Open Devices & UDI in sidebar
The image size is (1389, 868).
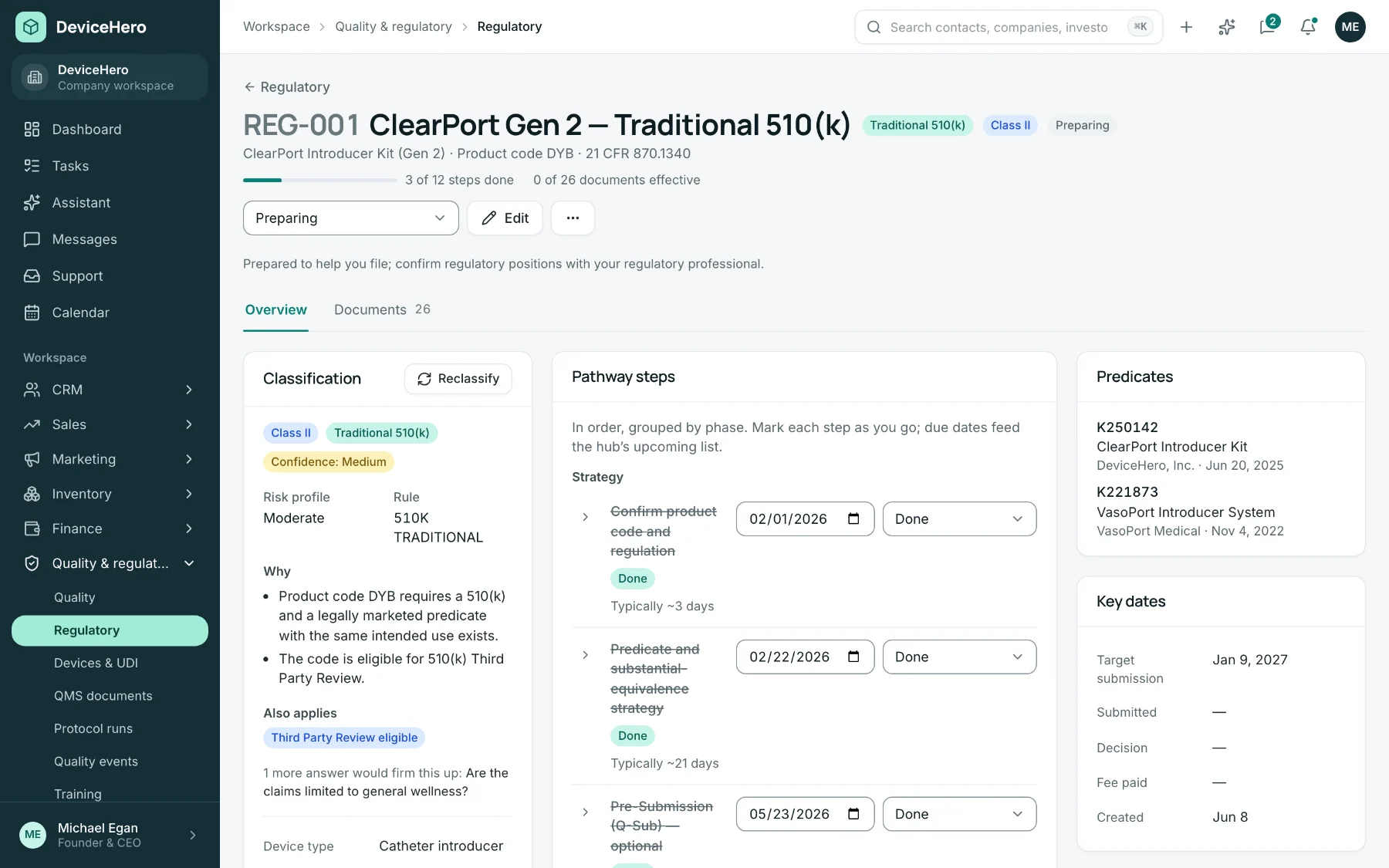110,663
